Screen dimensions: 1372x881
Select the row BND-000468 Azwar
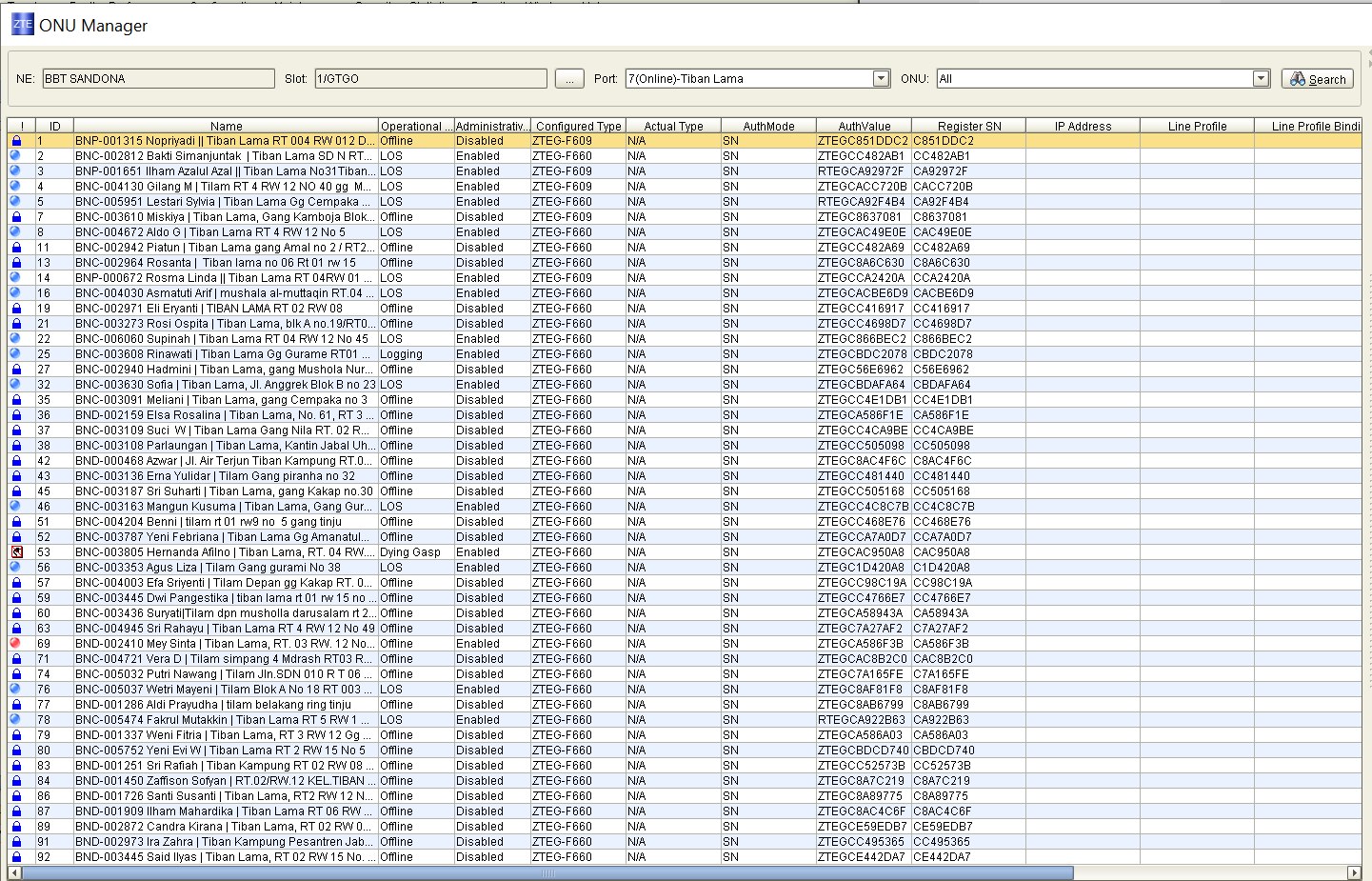pos(685,461)
